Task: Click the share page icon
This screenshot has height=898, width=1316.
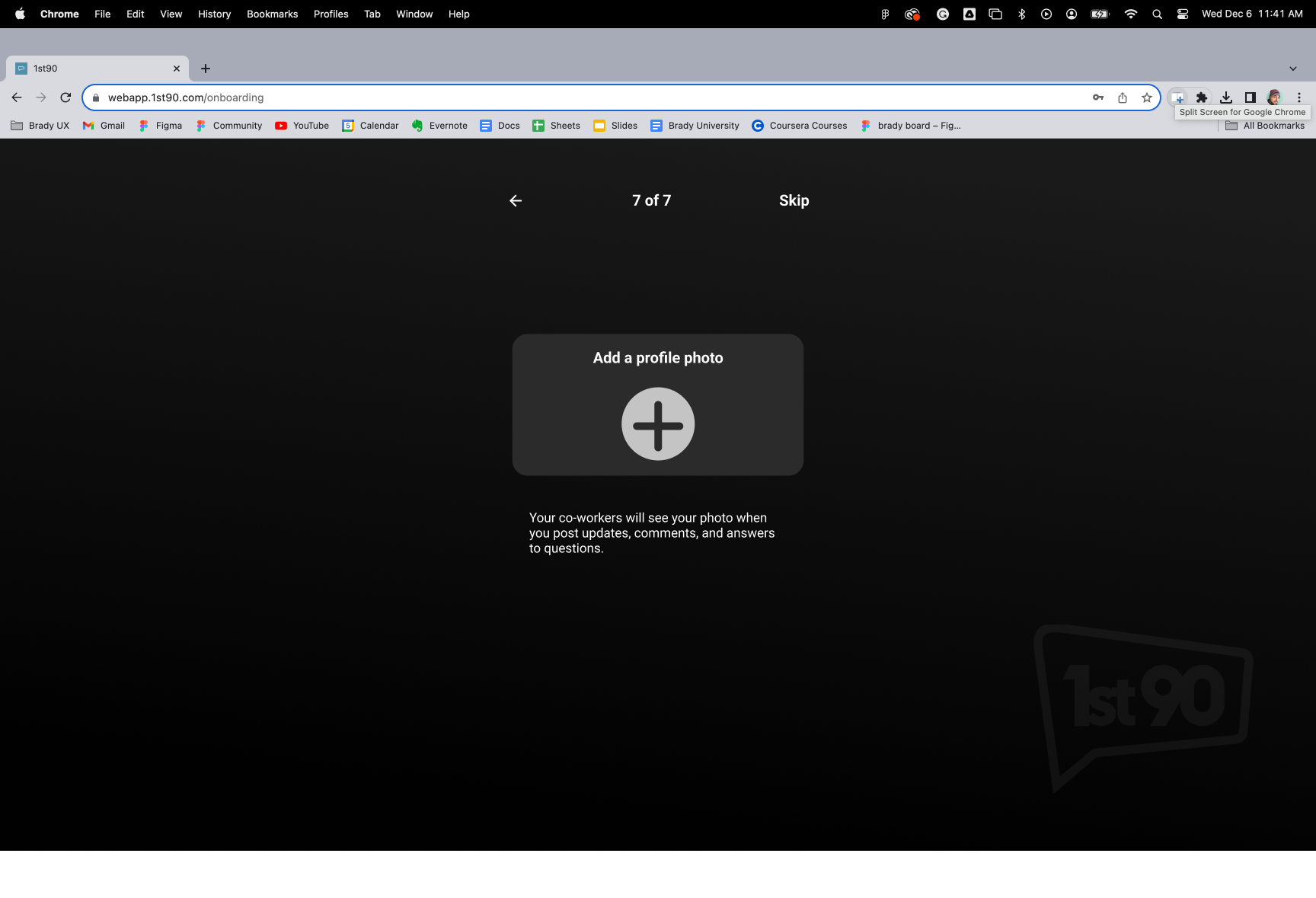Action: point(1123,97)
